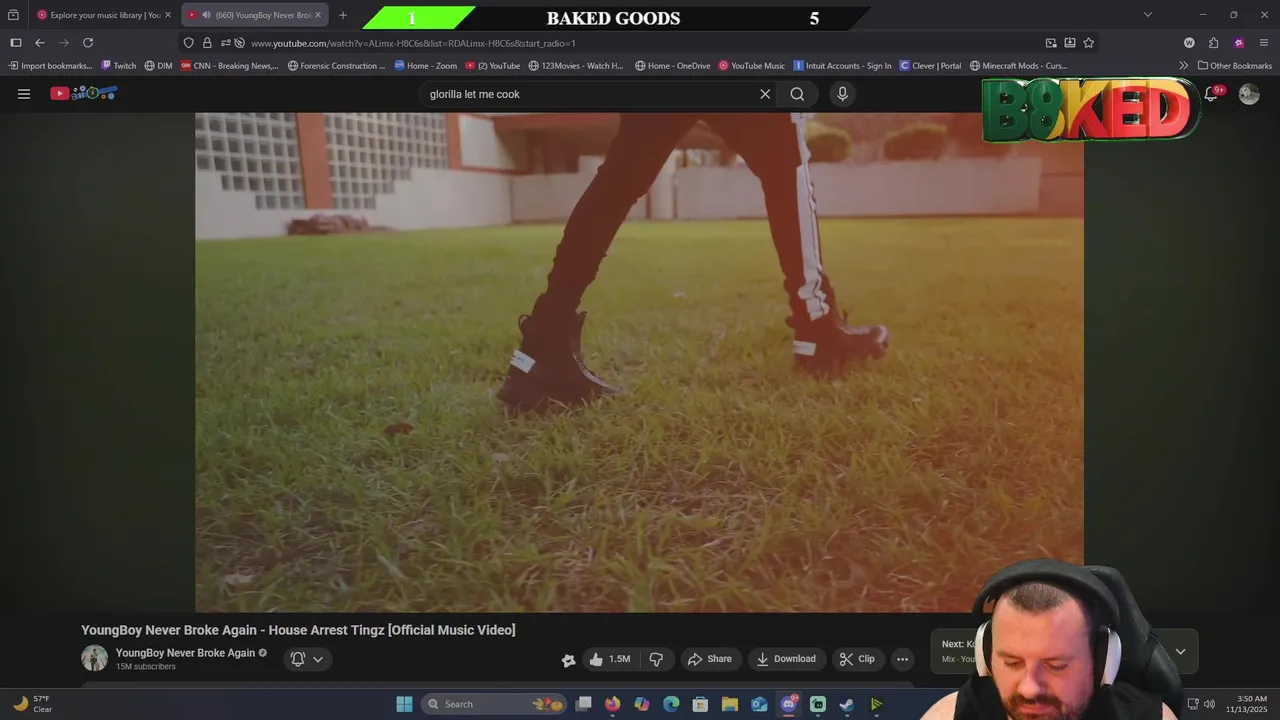Start voice search with microphone
This screenshot has width=1280, height=720.
(x=842, y=94)
